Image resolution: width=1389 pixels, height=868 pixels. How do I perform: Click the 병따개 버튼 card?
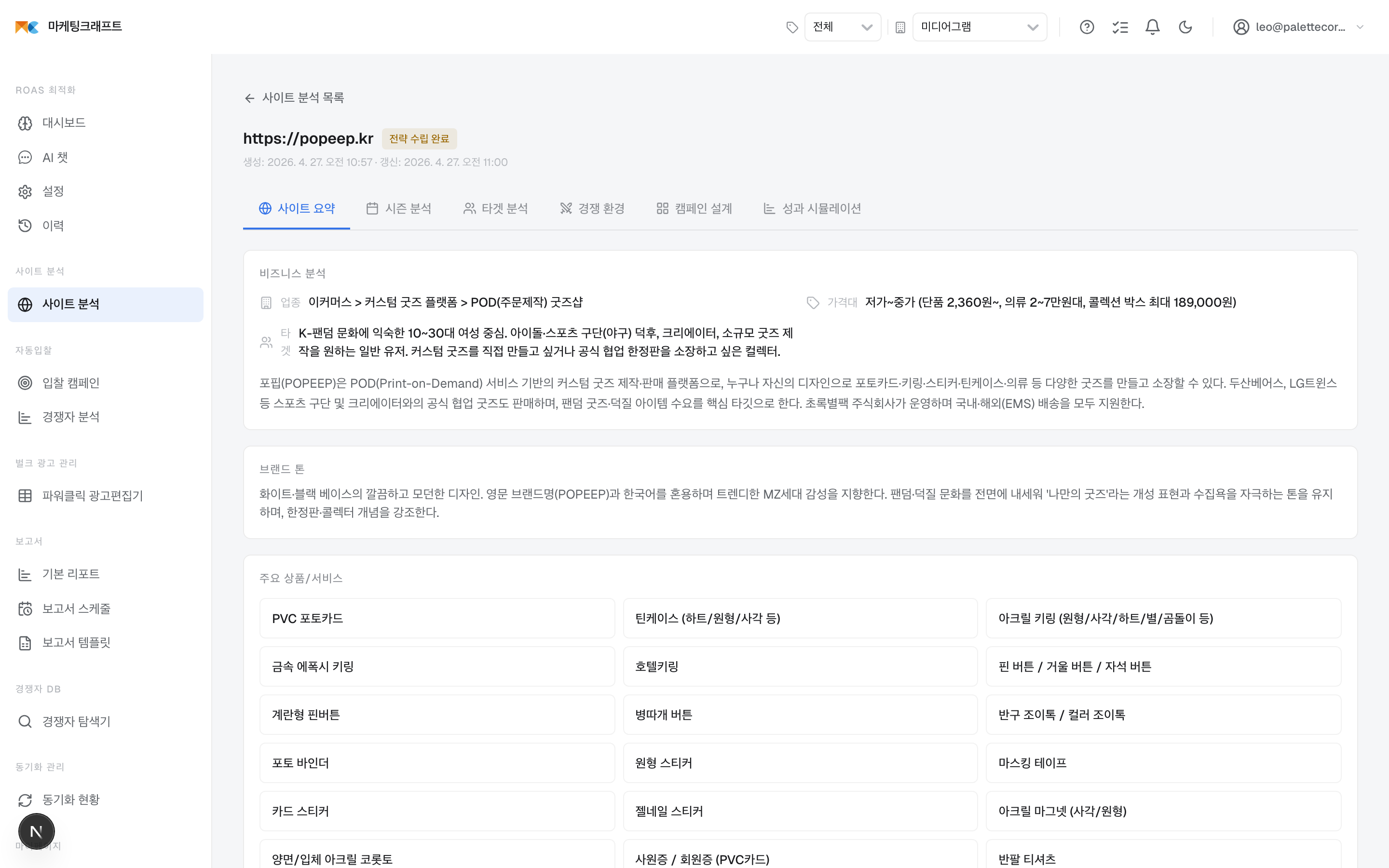[x=800, y=715]
